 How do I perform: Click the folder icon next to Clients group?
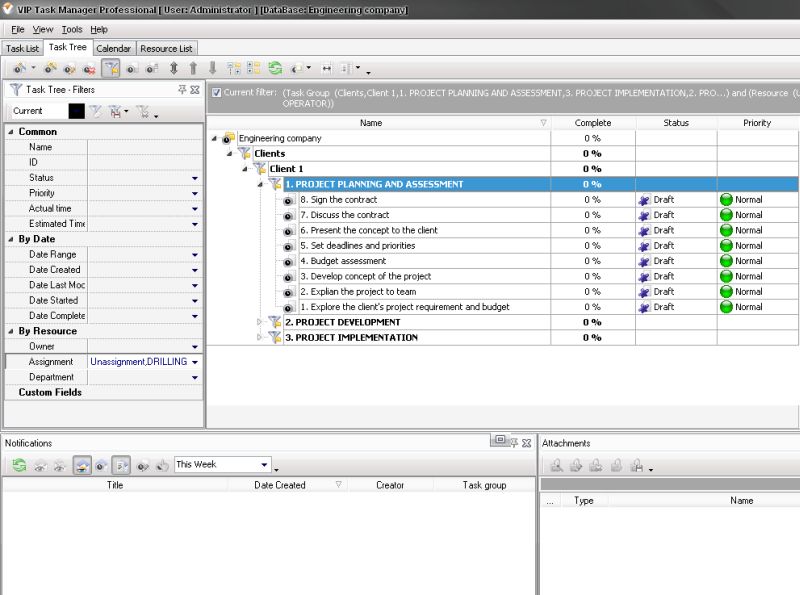tap(244, 153)
